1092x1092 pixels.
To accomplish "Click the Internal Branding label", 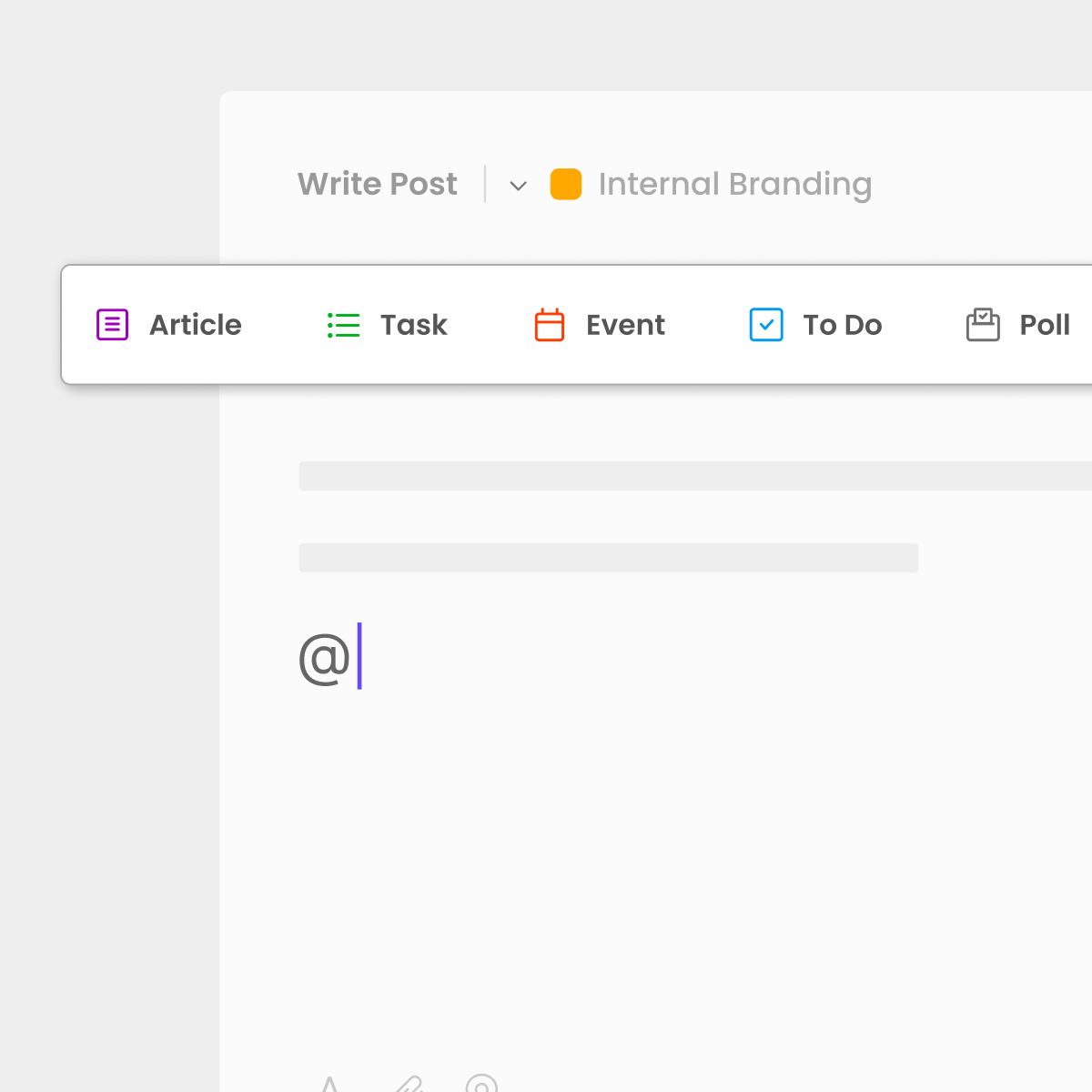I will click(733, 184).
